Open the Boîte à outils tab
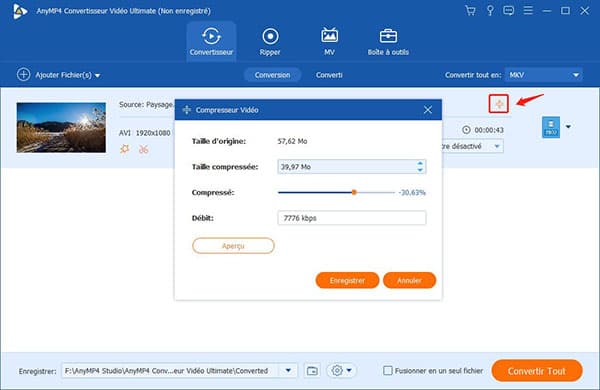This screenshot has width=600, height=390. [388, 41]
